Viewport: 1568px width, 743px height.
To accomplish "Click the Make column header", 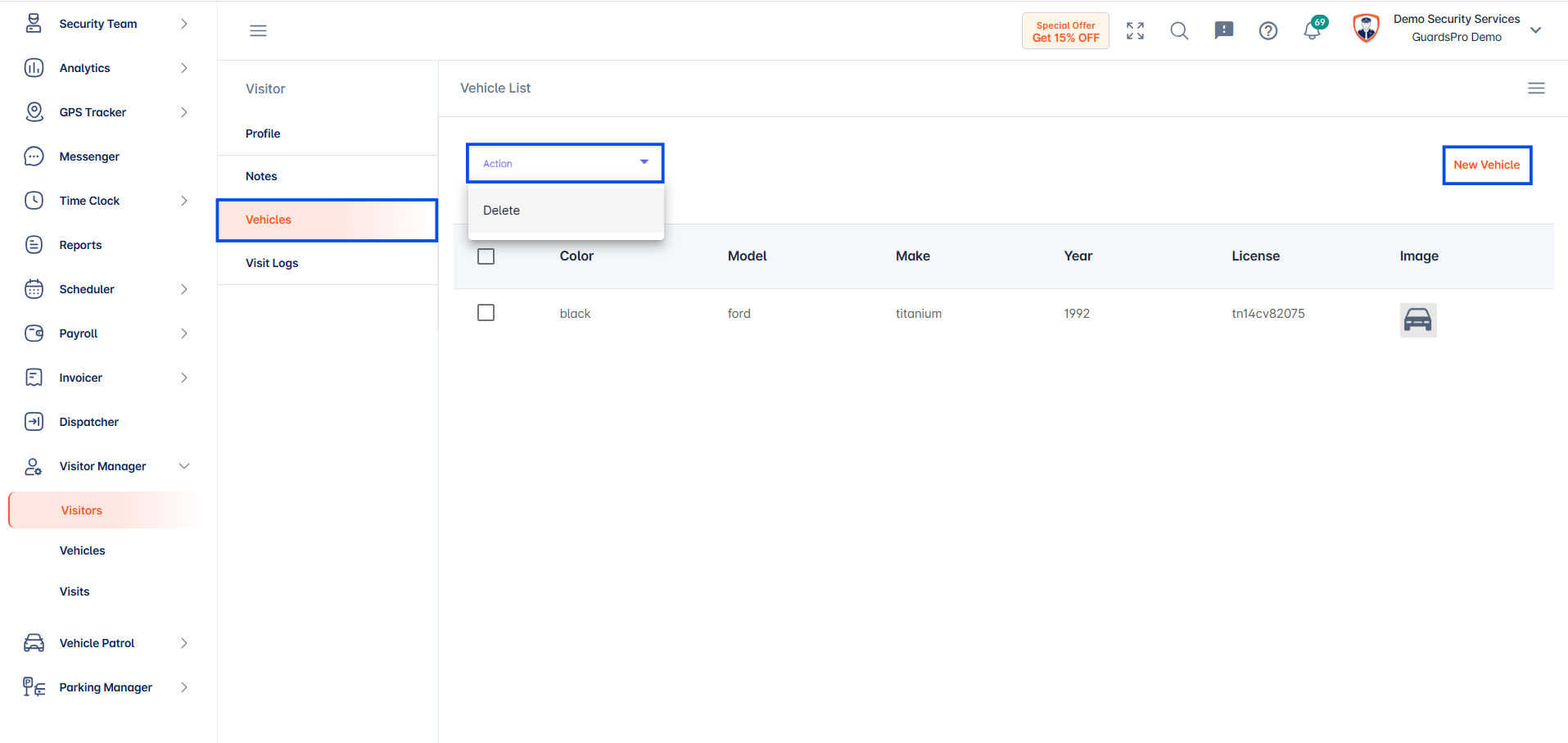I will tap(912, 256).
